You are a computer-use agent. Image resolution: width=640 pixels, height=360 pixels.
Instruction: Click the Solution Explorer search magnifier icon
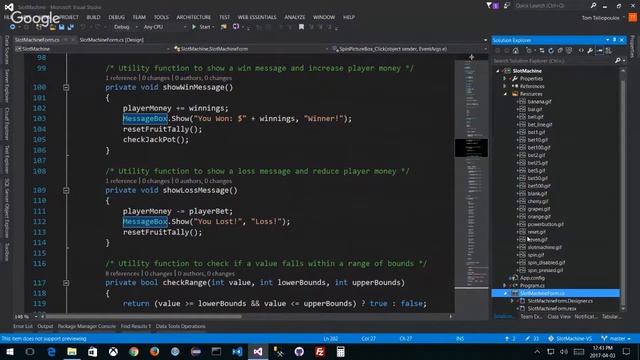618,60
